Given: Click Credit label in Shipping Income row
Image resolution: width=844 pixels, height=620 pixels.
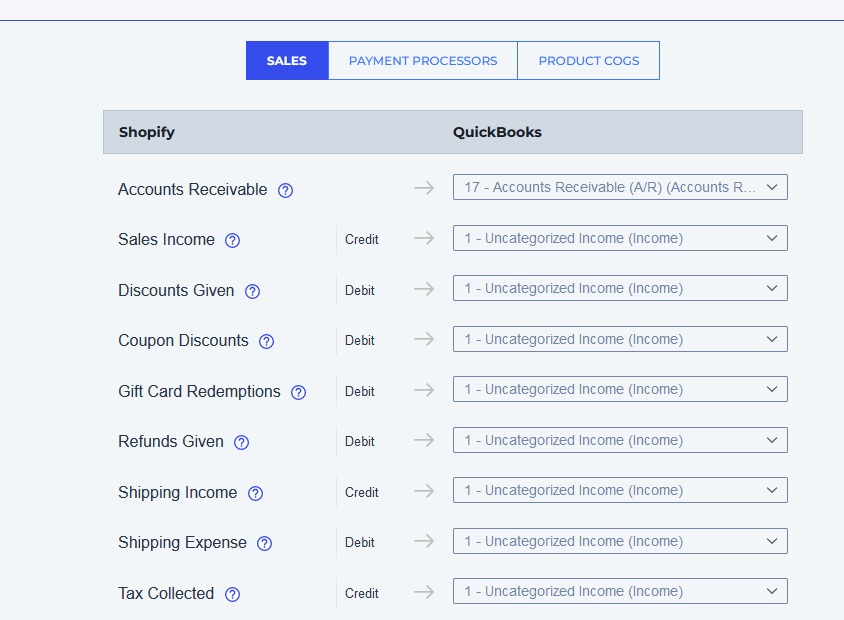Looking at the screenshot, I should pyautogui.click(x=362, y=492).
